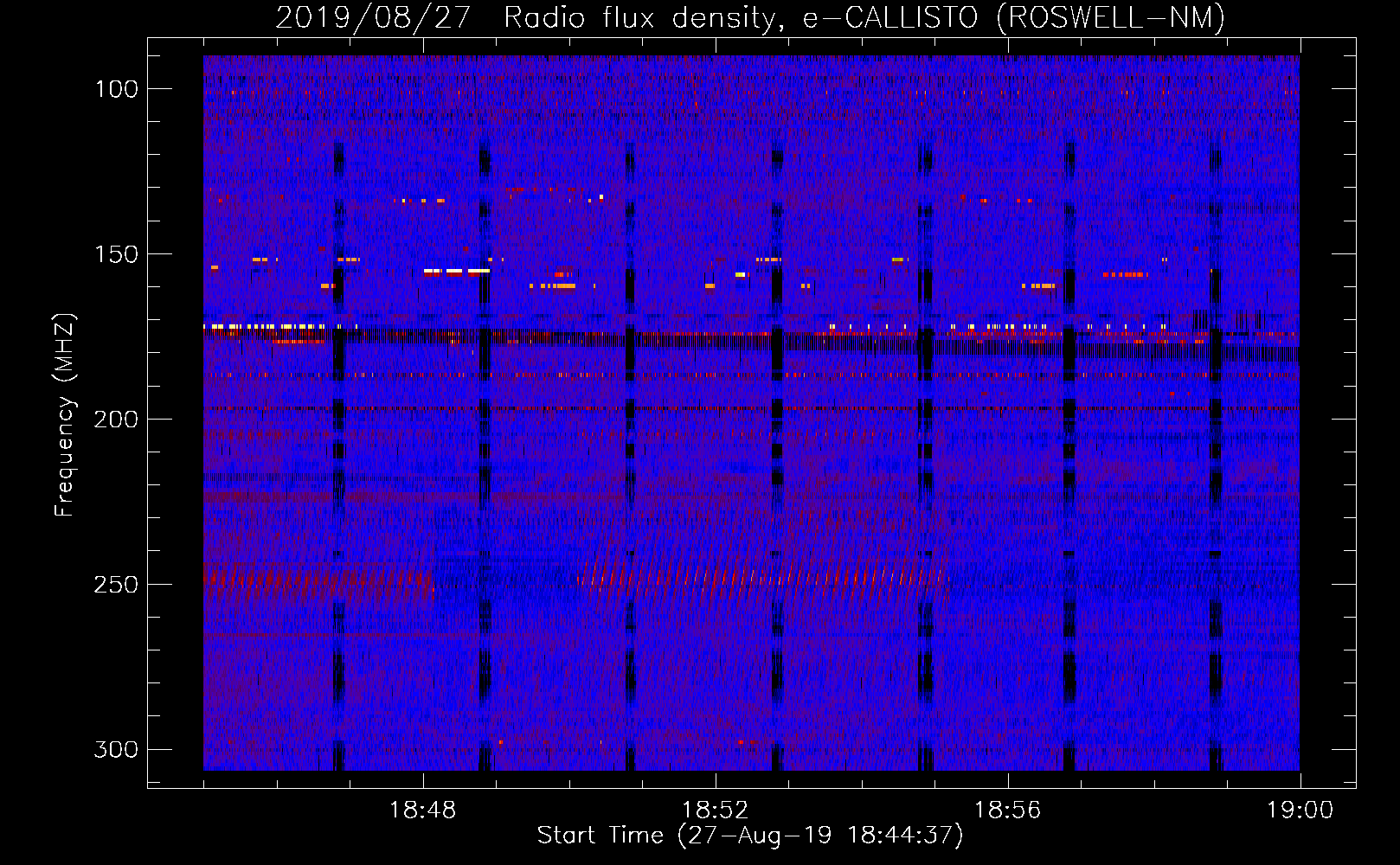The width and height of the screenshot is (1400, 865).
Task: Click the plot title "2019/08/27 Radio flux density, e-CALLISTO (ROSWELL-NM)"
Action: click(750, 17)
